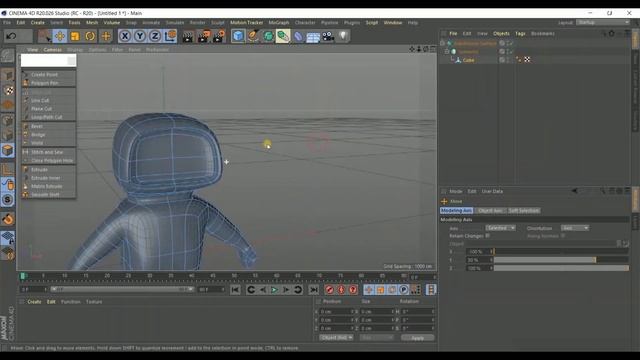The image size is (640, 360).
Task: Activate the Move tool in toolbar
Action: click(x=60, y=36)
